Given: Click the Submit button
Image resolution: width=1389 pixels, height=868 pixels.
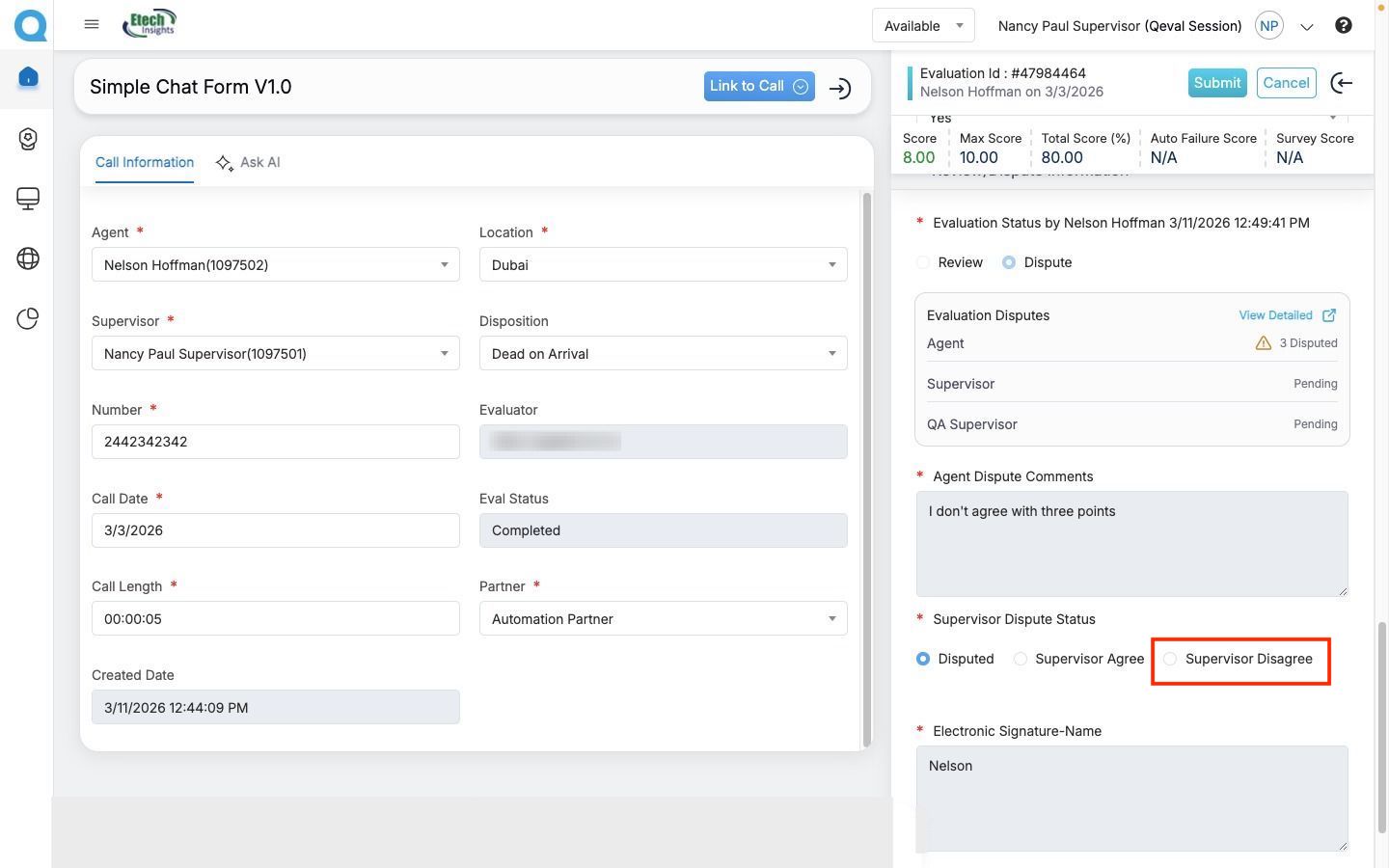Looking at the screenshot, I should click(x=1216, y=83).
